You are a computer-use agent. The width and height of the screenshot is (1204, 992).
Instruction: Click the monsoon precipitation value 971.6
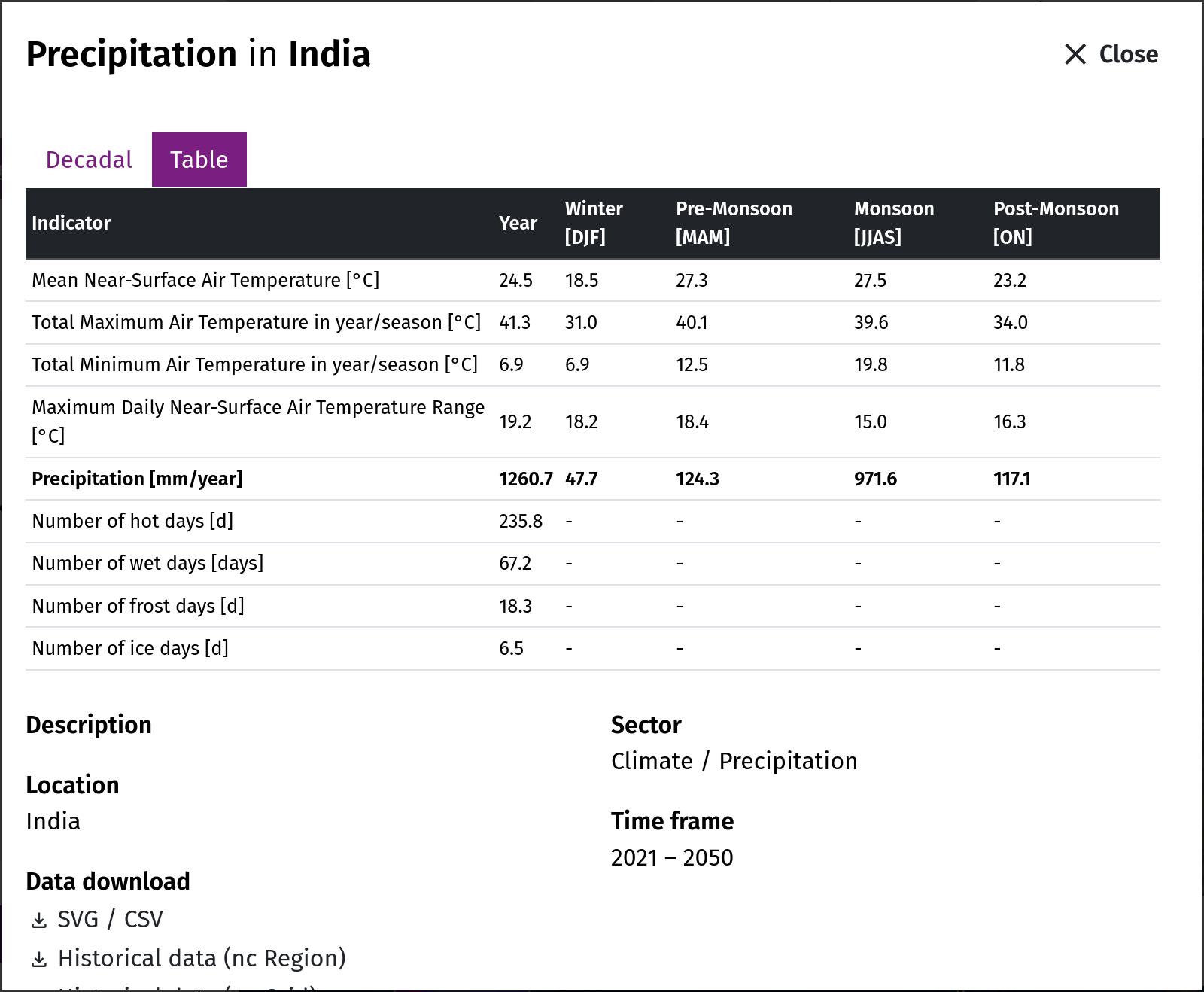(875, 479)
